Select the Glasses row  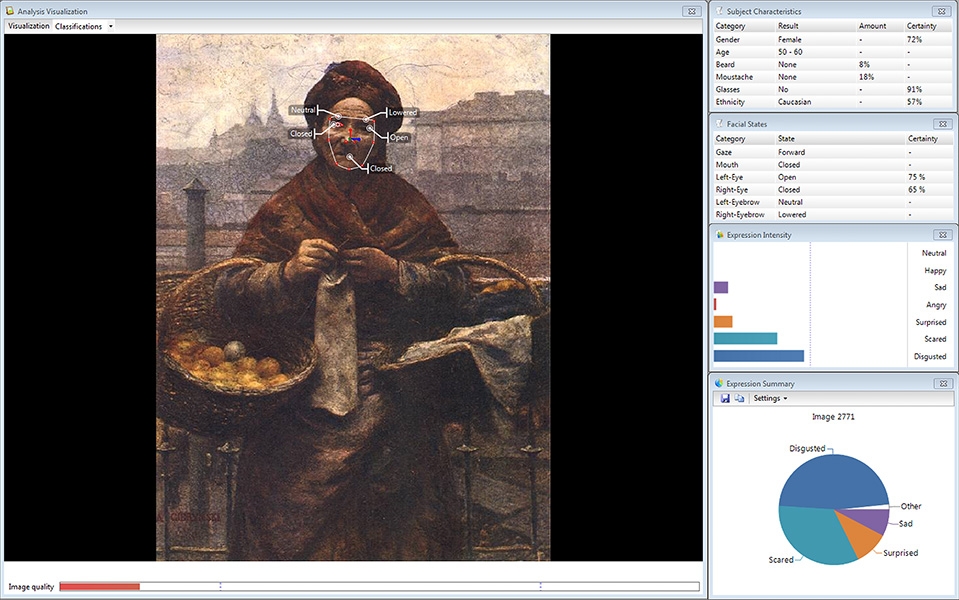click(x=833, y=89)
